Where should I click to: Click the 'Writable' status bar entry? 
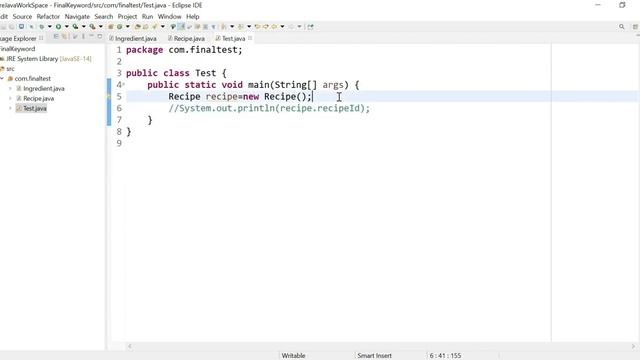pyautogui.click(x=293, y=356)
